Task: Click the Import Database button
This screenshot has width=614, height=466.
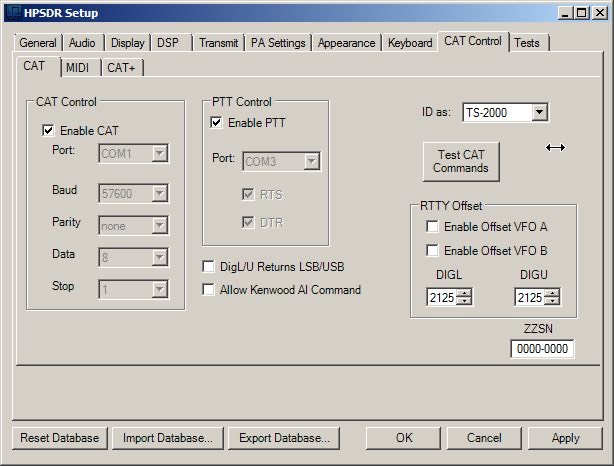Action: click(168, 438)
